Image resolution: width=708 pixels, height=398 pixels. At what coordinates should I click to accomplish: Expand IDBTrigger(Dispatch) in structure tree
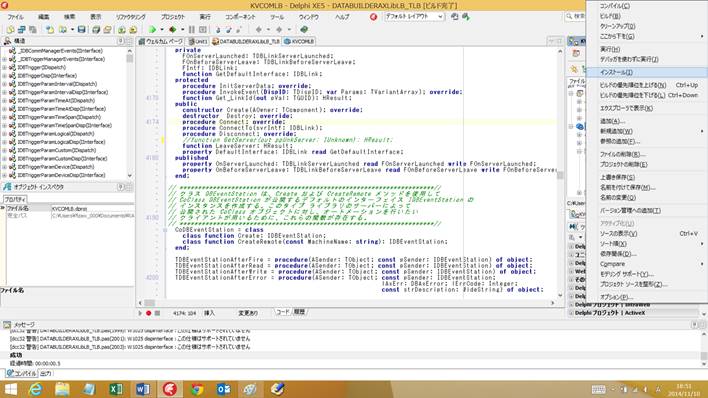coord(5,67)
